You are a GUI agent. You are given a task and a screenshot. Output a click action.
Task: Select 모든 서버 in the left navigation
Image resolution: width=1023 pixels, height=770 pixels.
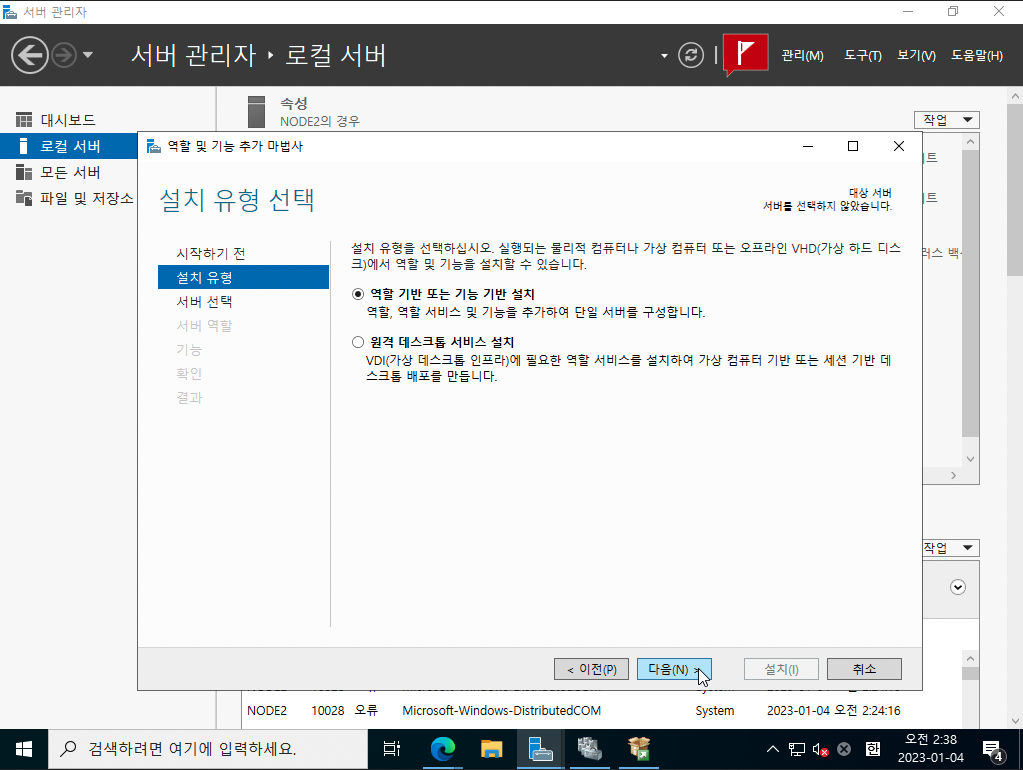(x=69, y=172)
